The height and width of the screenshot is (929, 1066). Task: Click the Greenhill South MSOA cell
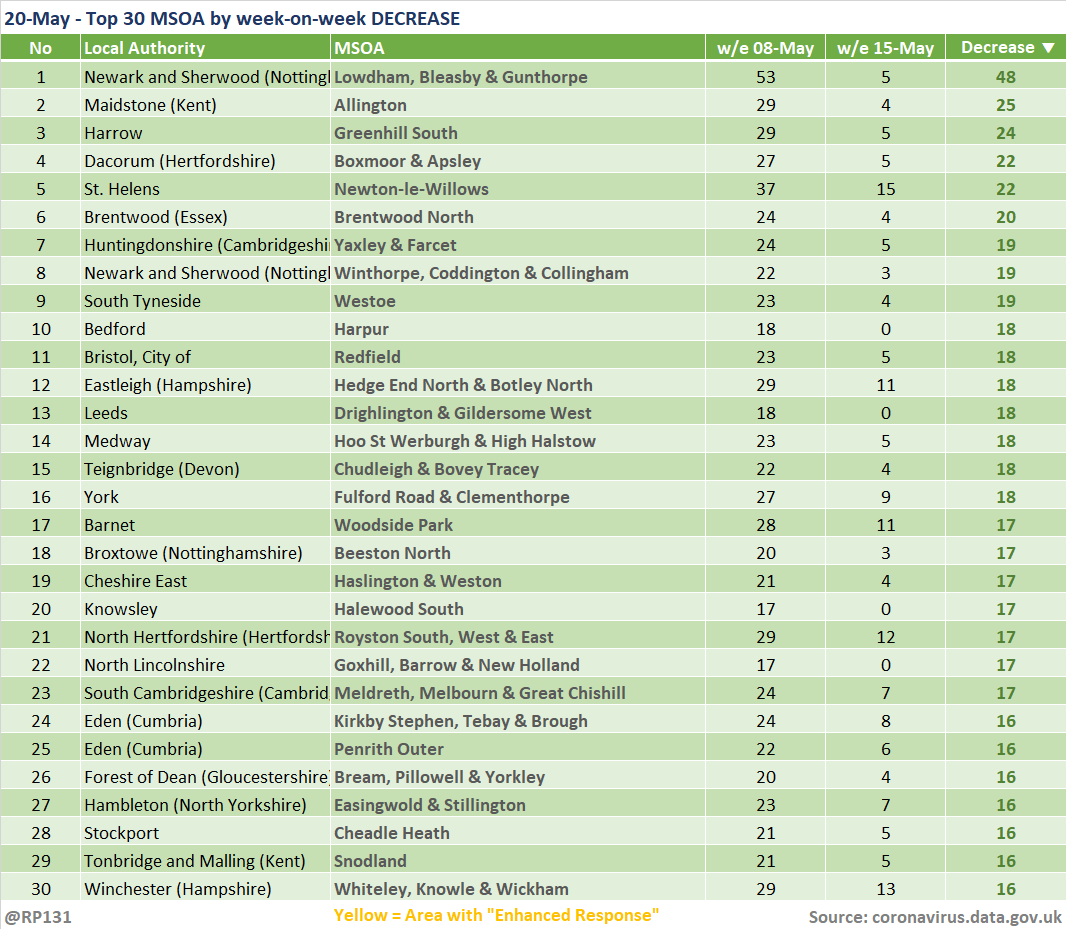(395, 133)
